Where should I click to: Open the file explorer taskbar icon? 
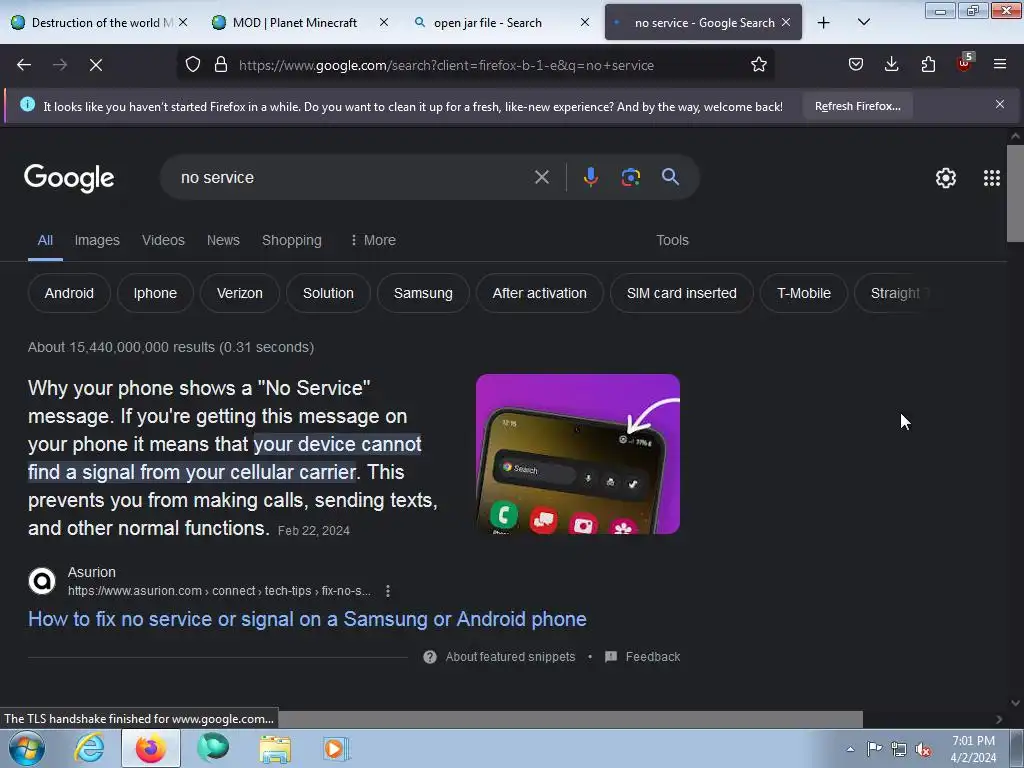click(275, 748)
